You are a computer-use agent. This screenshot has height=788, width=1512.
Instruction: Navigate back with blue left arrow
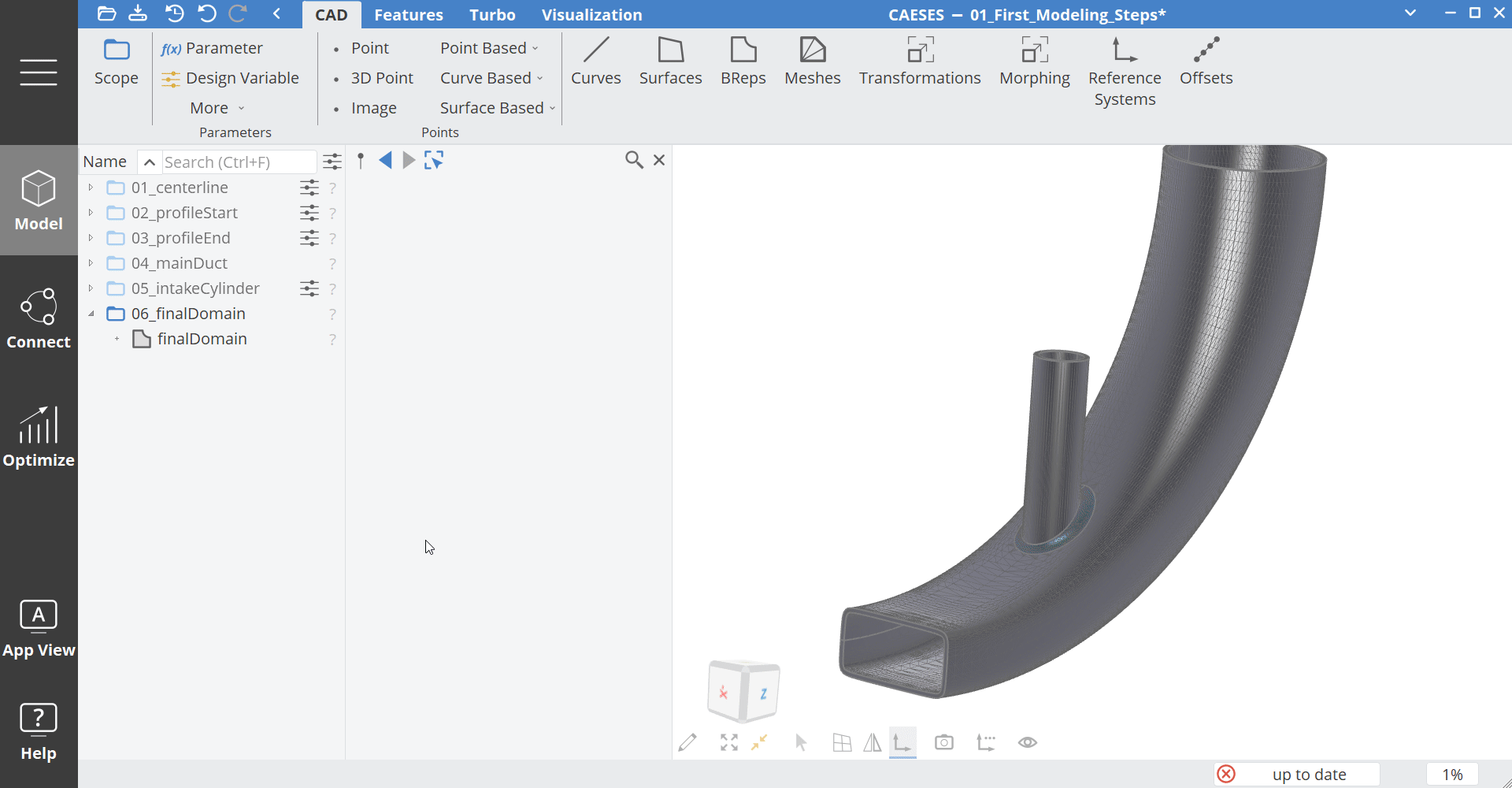[x=385, y=161]
